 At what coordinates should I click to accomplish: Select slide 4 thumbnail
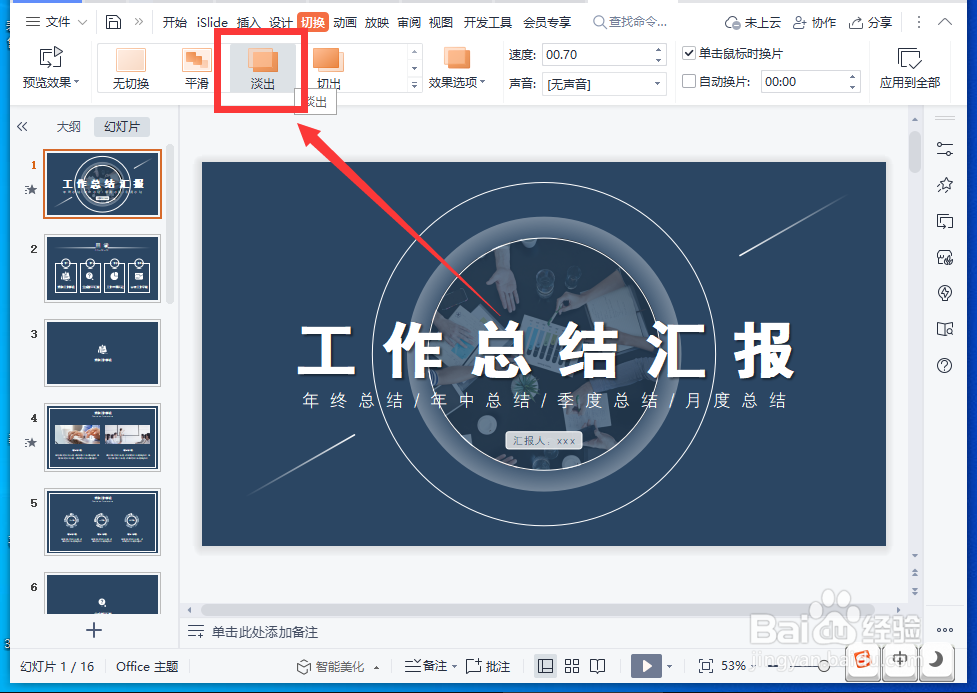point(102,437)
